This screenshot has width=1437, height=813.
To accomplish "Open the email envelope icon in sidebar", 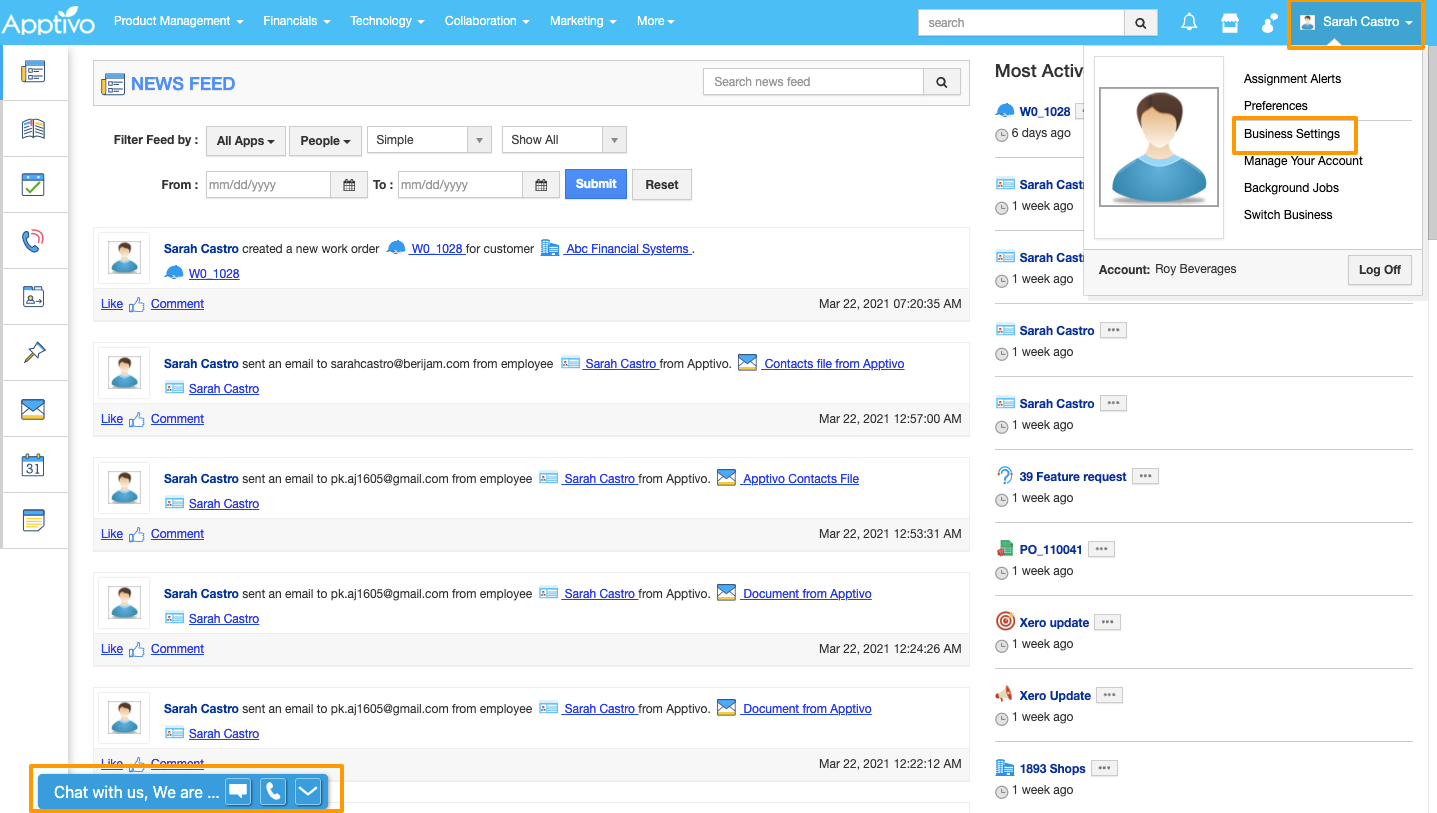I will point(34,409).
